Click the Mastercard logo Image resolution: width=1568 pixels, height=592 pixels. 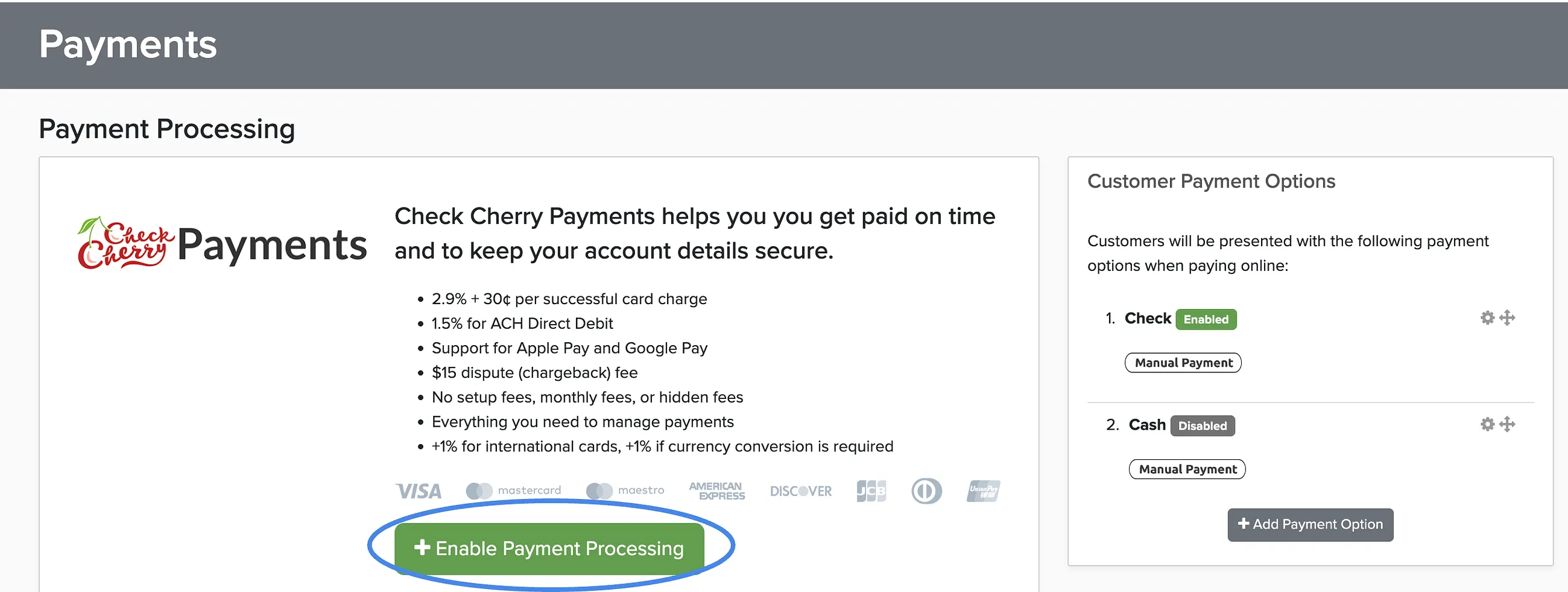[x=513, y=490]
